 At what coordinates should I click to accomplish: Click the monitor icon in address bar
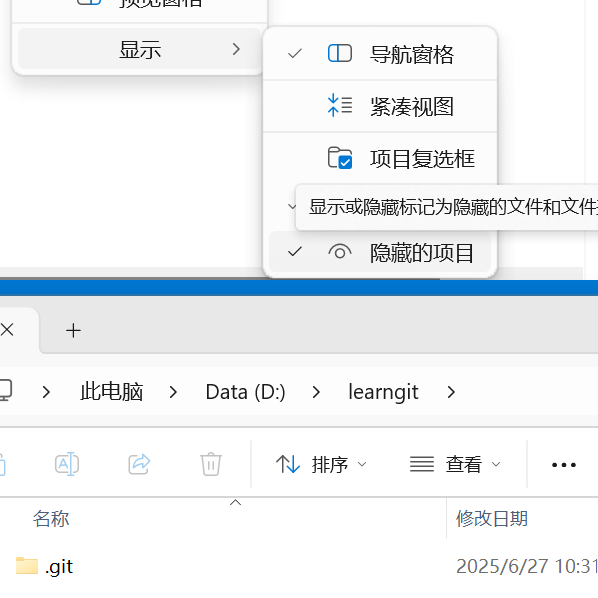tap(5, 391)
